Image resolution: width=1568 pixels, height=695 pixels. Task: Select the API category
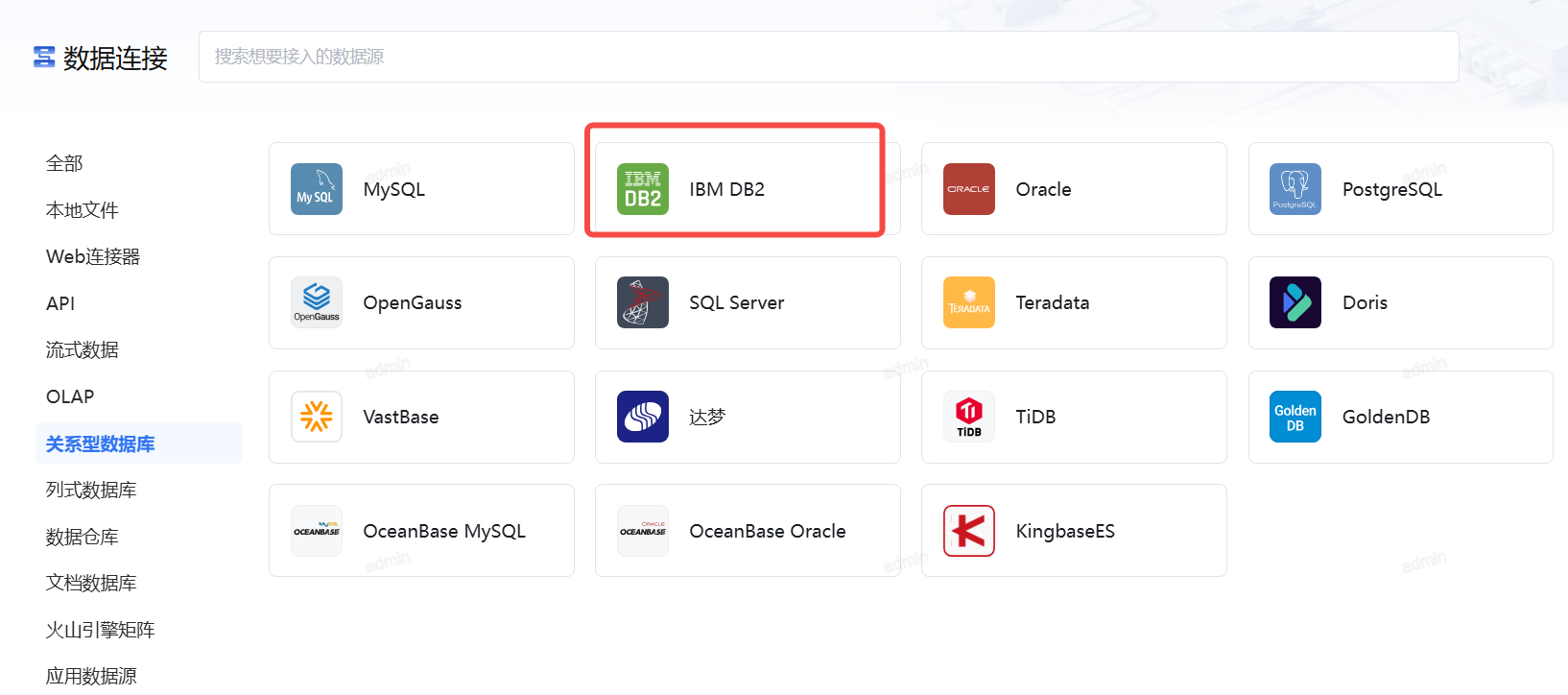(60, 303)
